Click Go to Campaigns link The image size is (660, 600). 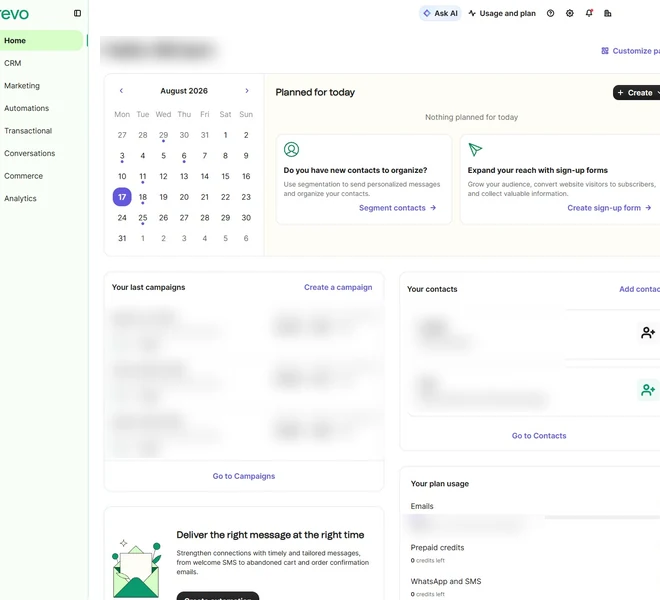pos(244,476)
